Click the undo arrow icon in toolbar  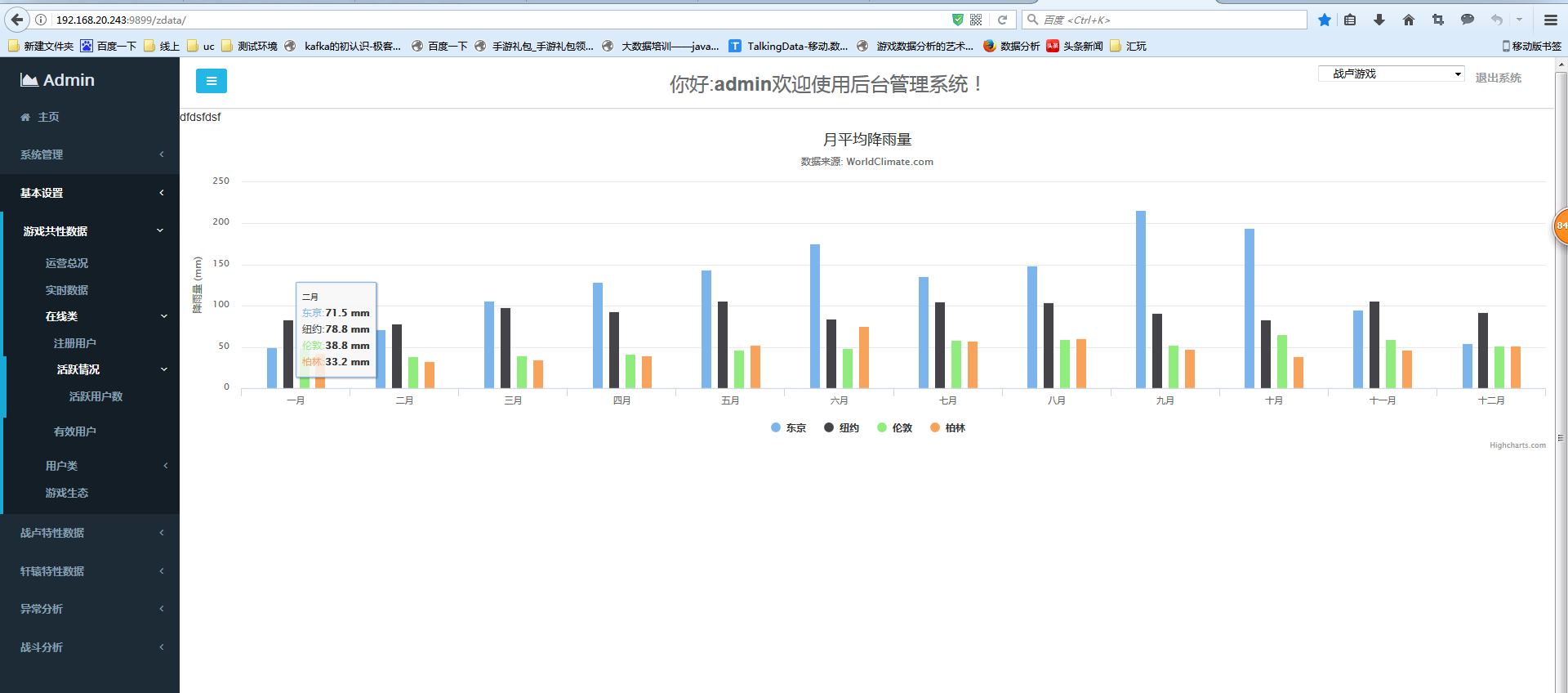[x=1496, y=20]
